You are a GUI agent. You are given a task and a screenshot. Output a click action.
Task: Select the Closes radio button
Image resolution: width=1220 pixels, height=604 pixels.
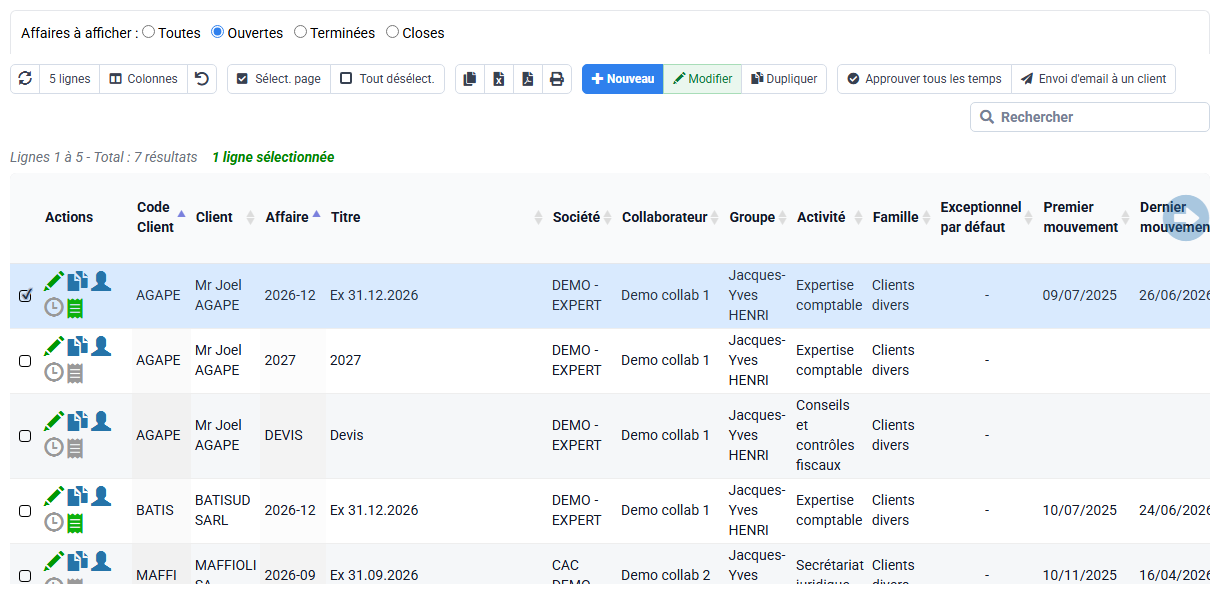click(392, 32)
